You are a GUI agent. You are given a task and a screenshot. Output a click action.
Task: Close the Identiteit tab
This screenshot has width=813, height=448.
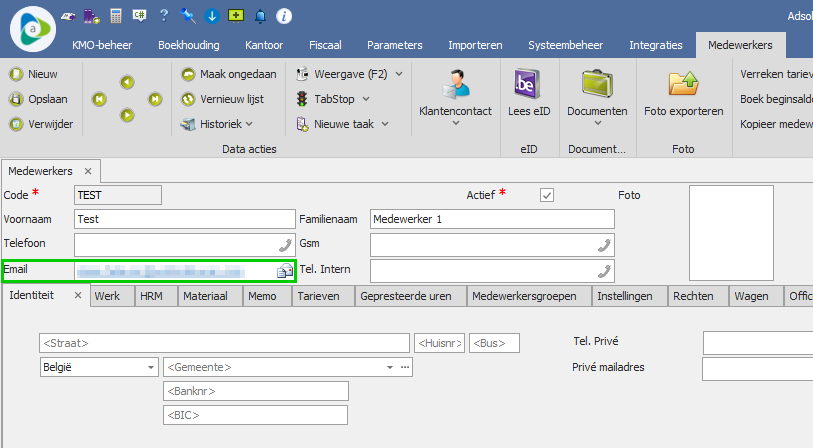(78, 295)
